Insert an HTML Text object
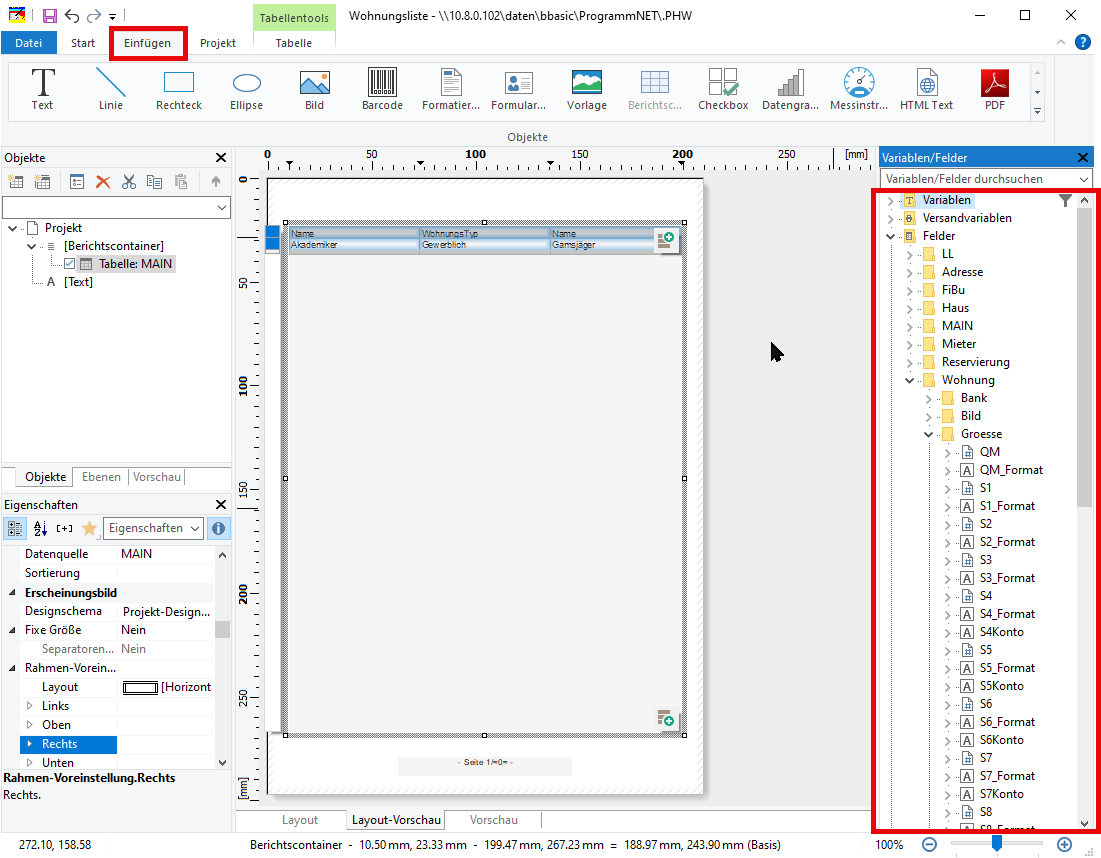 point(927,89)
